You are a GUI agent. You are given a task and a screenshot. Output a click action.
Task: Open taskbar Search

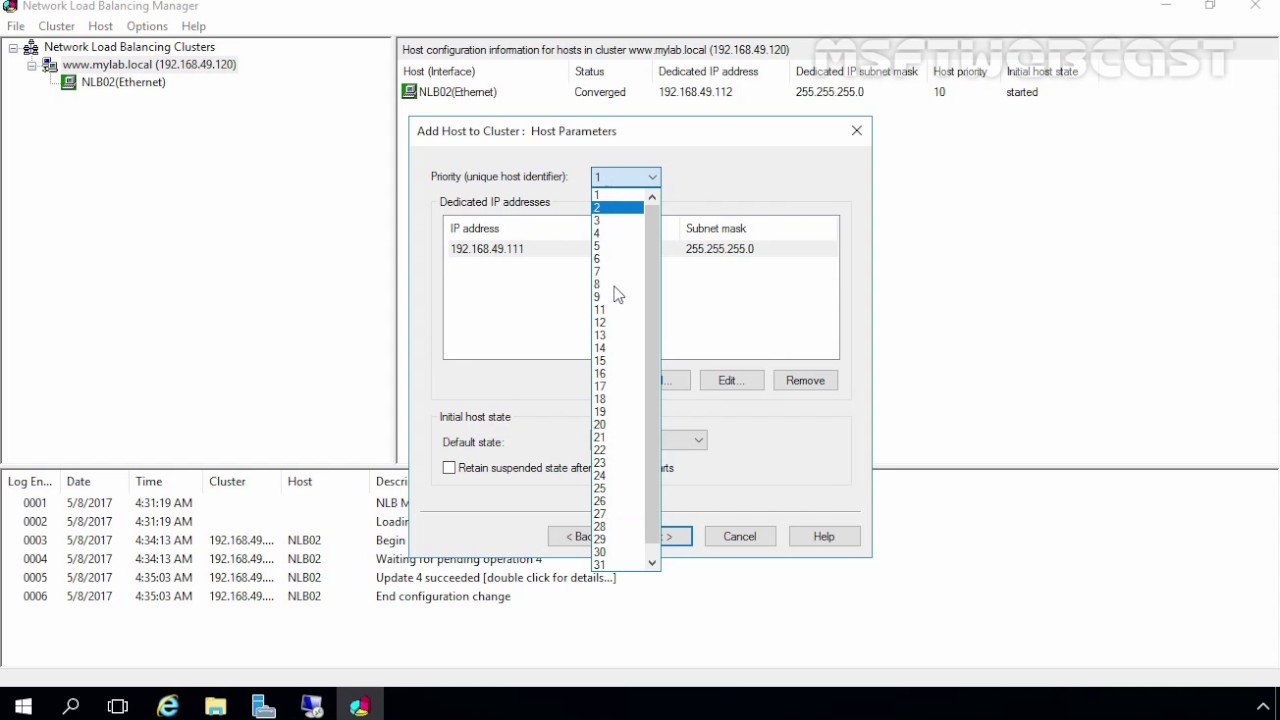click(71, 706)
